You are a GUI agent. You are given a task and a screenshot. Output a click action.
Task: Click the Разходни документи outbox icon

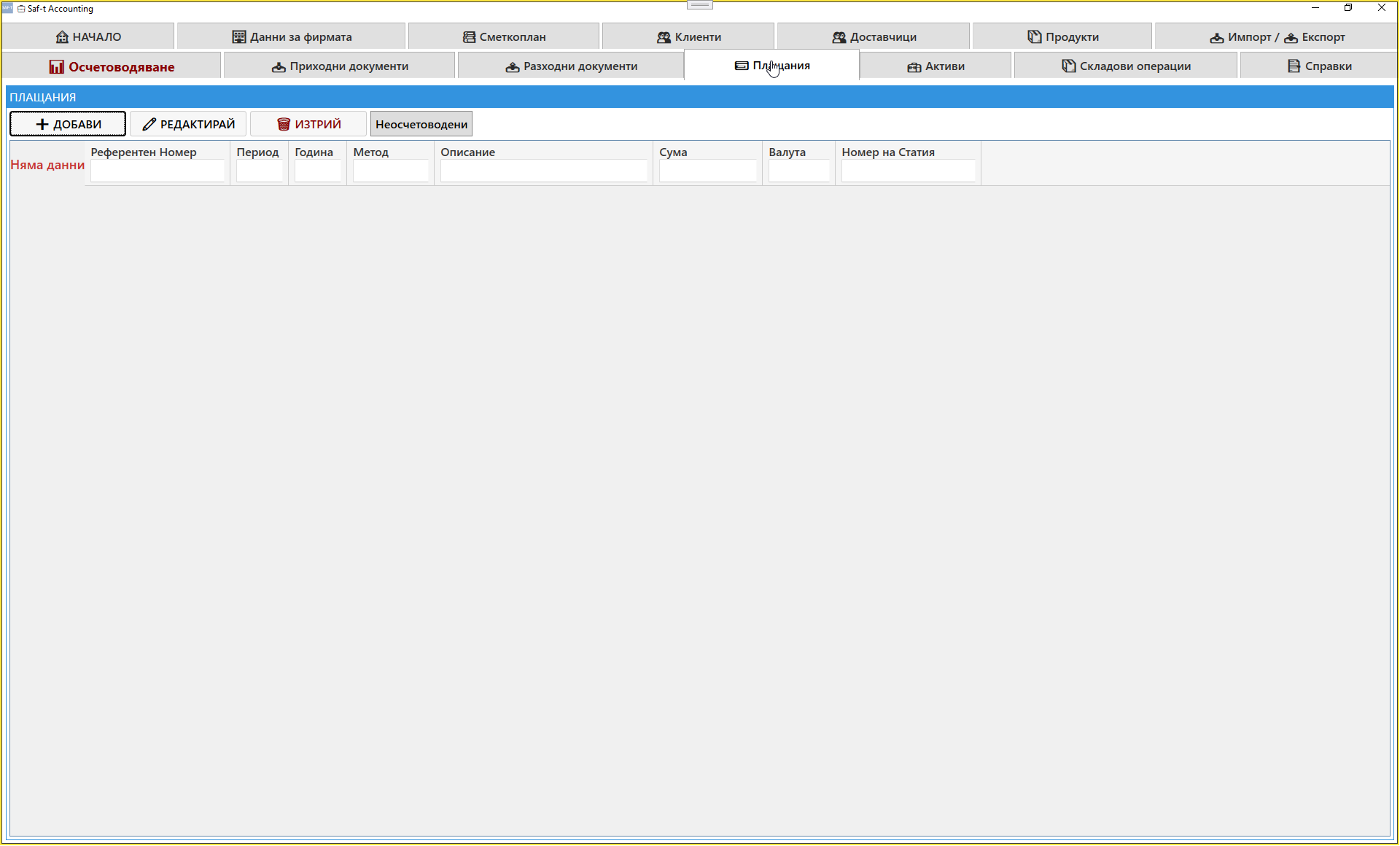point(513,66)
